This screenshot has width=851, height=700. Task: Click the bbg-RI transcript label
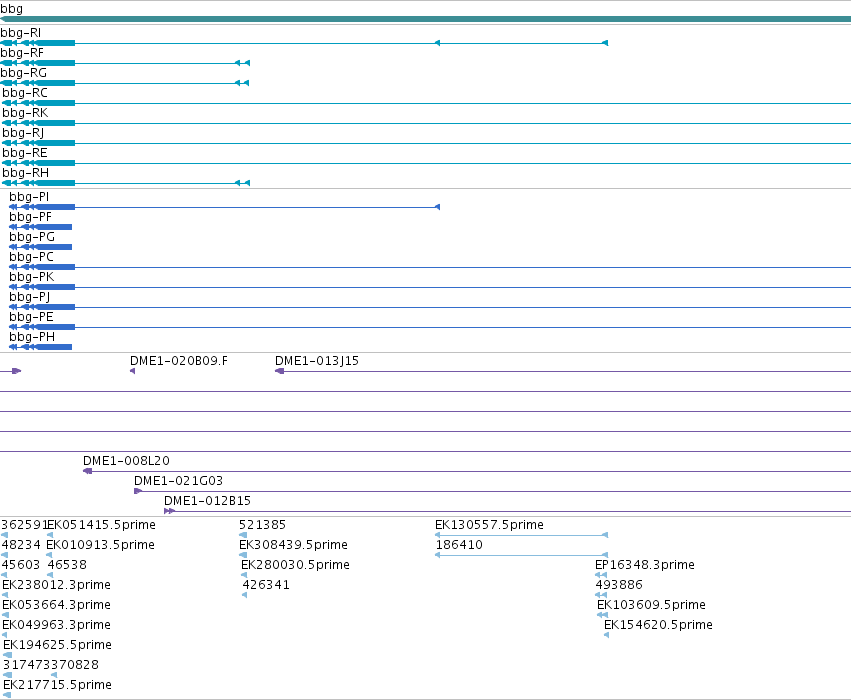point(21,33)
